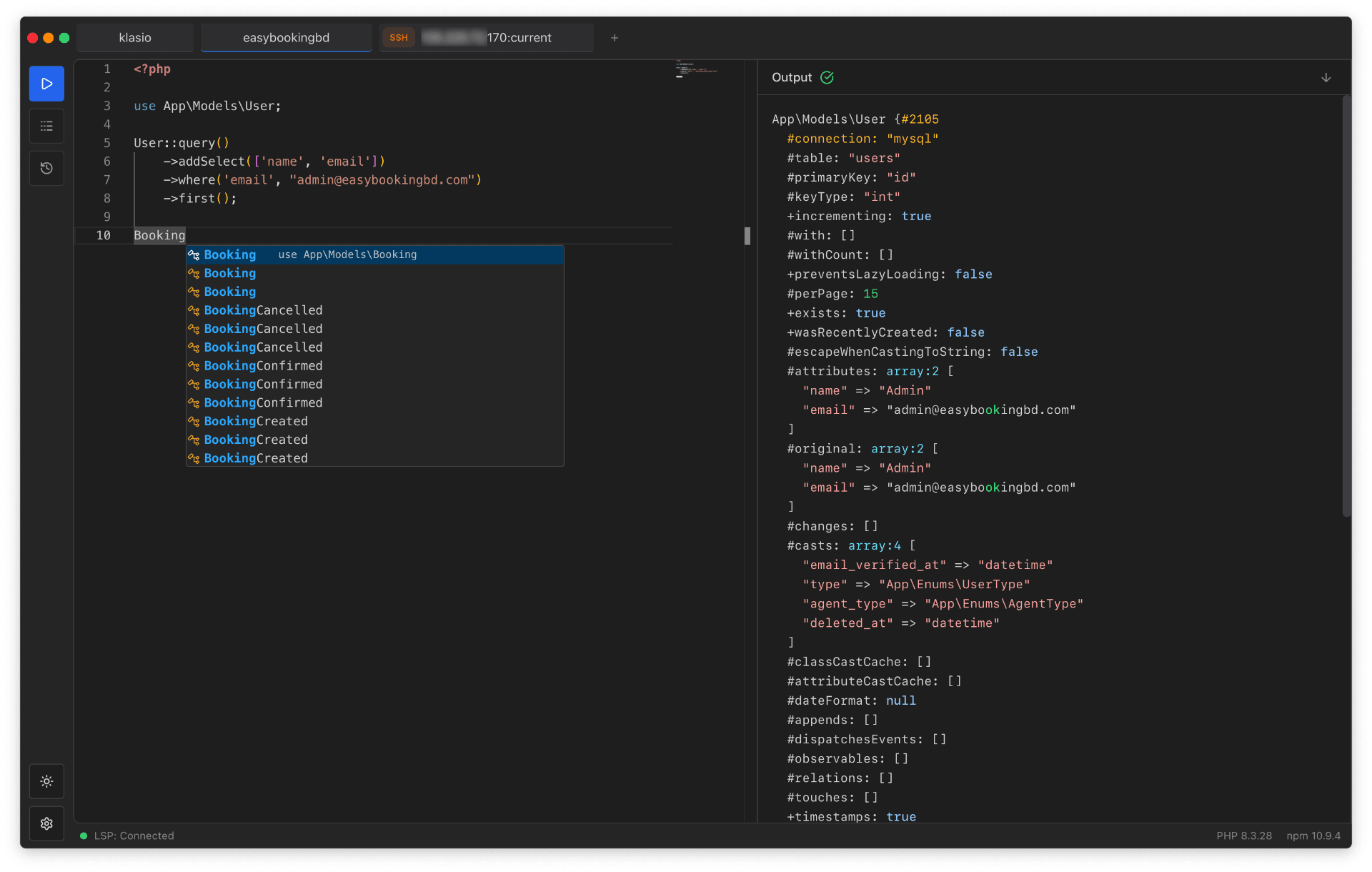Run the current PHP snippet
The image size is (1372, 872).
46,83
